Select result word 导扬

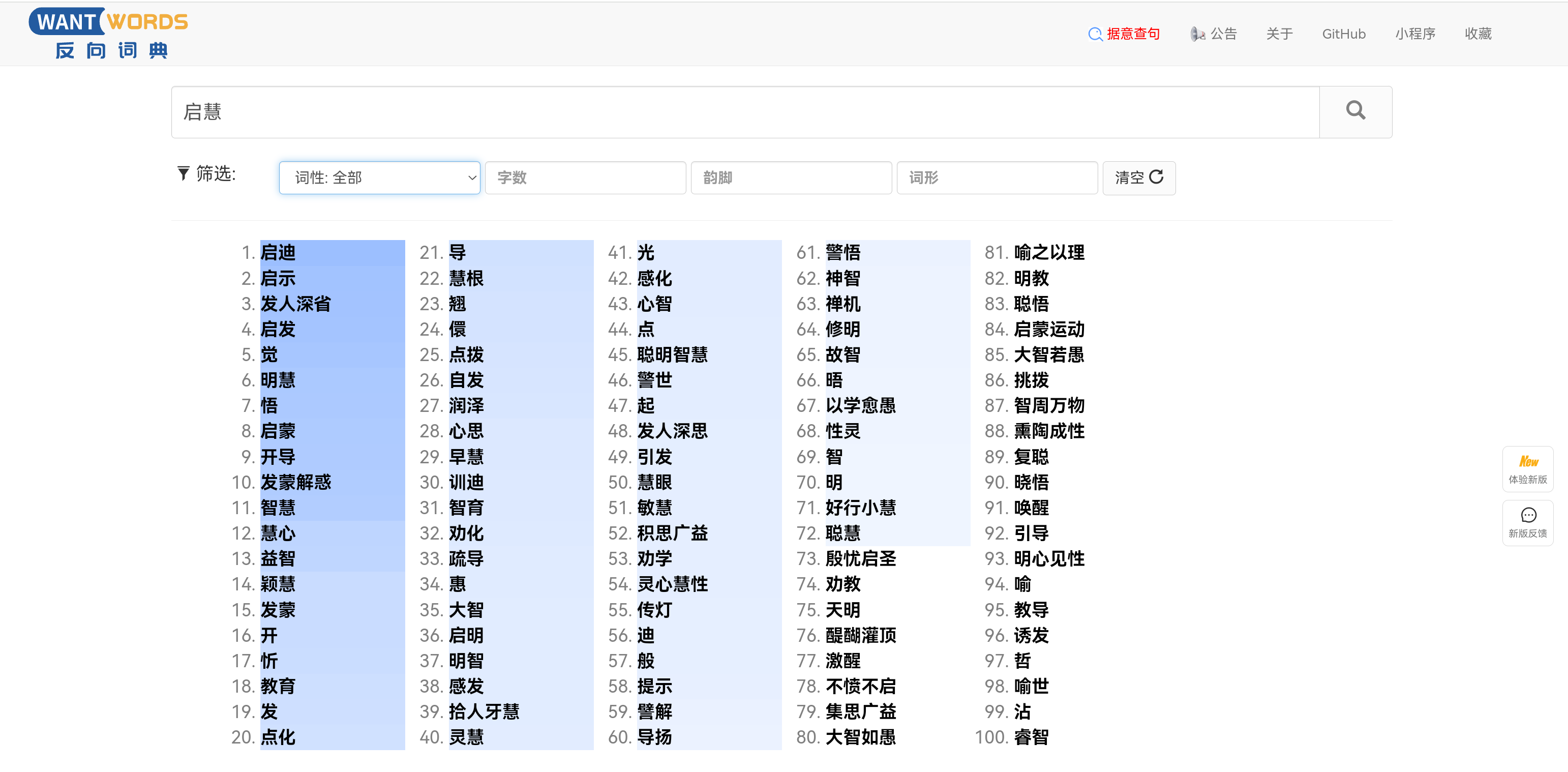tap(655, 737)
